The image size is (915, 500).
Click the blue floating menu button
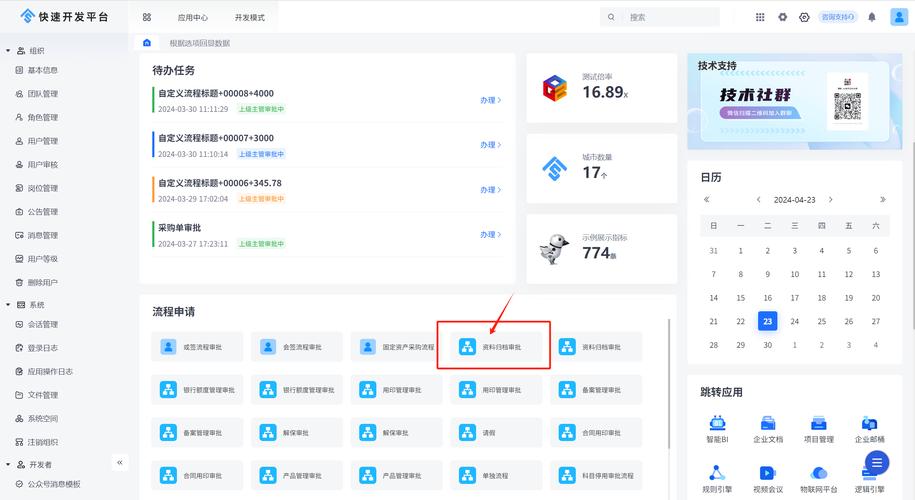coord(877,462)
